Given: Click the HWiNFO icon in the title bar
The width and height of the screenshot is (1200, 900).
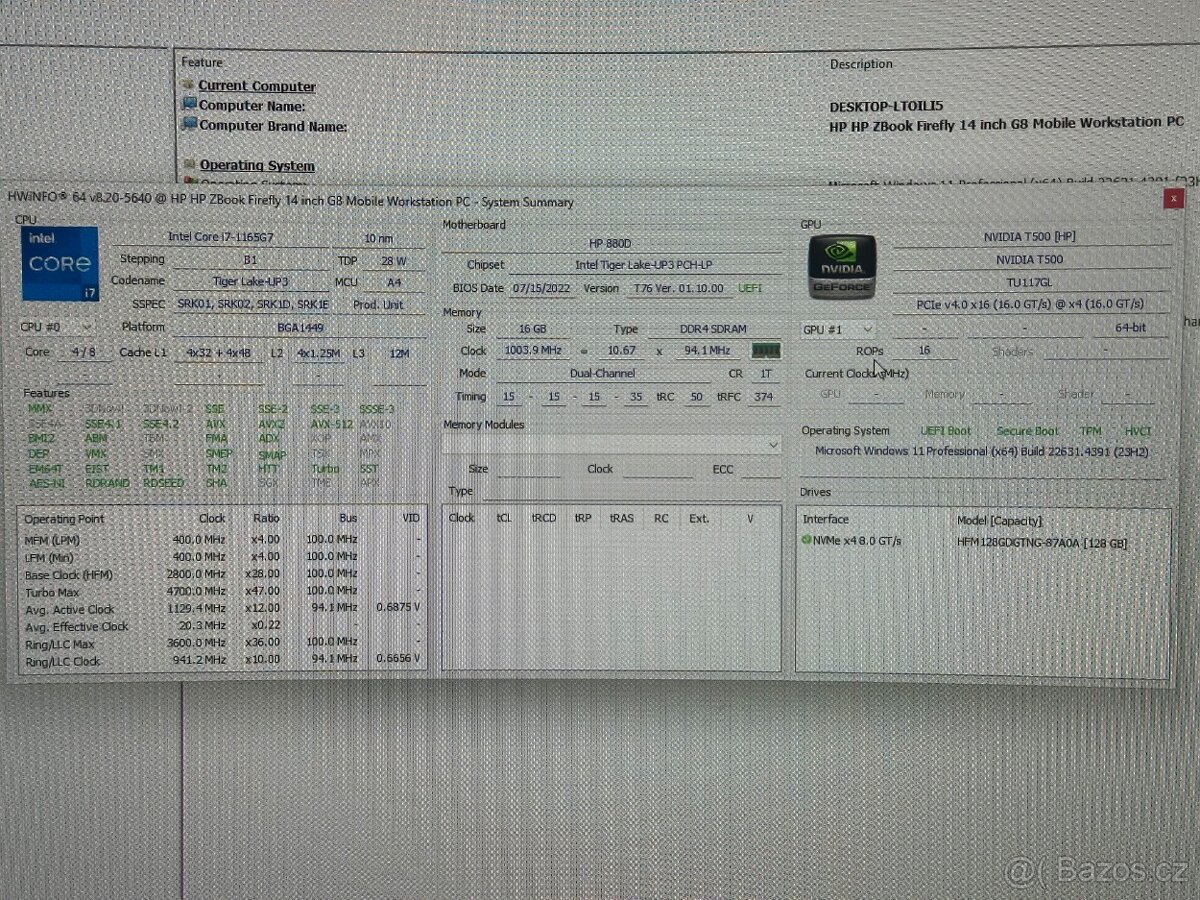Looking at the screenshot, I should (16, 201).
